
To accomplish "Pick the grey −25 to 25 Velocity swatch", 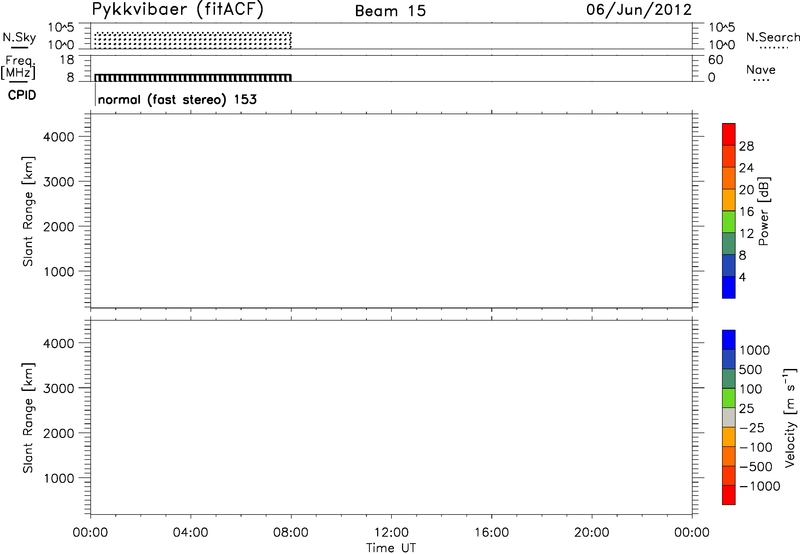I will tap(729, 418).
